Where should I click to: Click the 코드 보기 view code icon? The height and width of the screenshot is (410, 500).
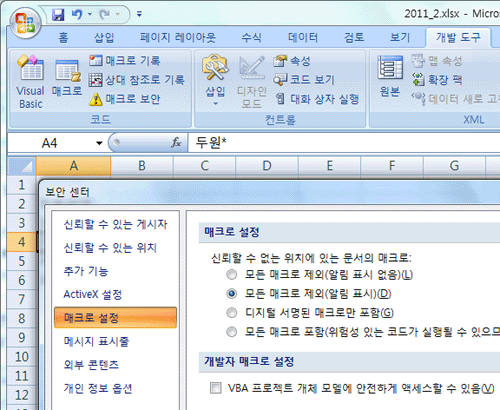pyautogui.click(x=280, y=80)
